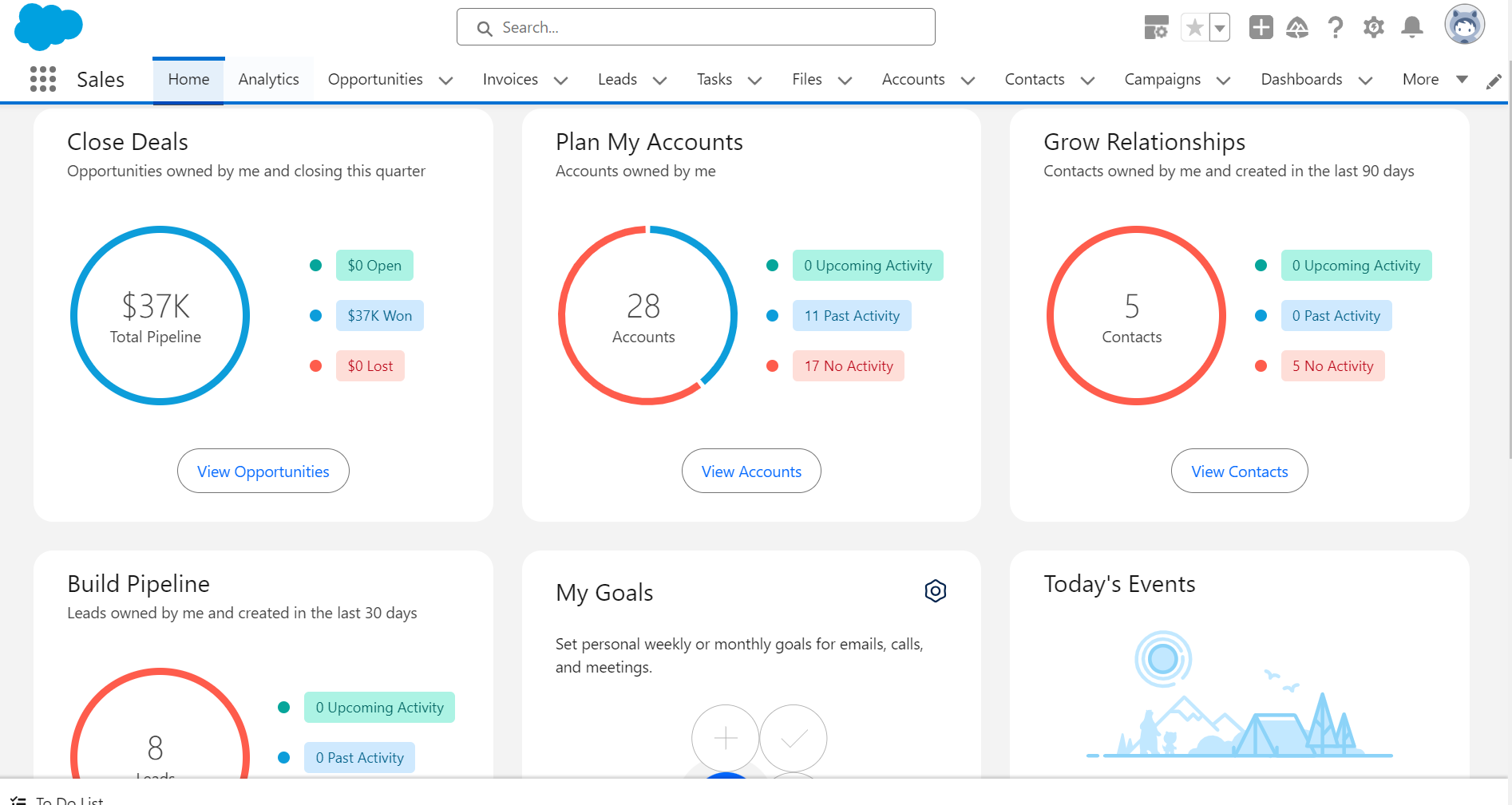The width and height of the screenshot is (1512, 805).
Task: Open the Dashboards tab
Action: [1300, 79]
